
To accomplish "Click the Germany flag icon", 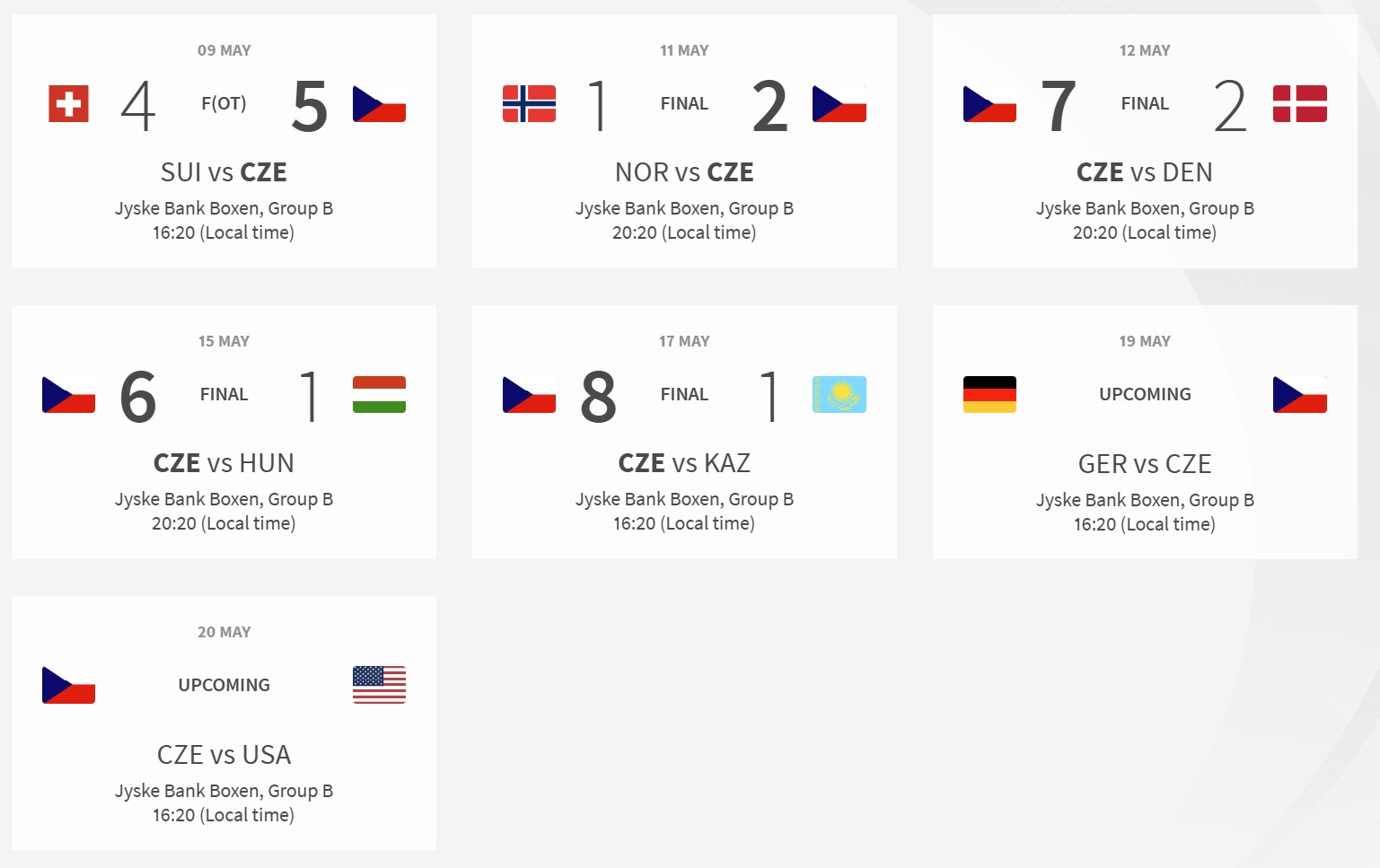I will pyautogui.click(x=989, y=395).
